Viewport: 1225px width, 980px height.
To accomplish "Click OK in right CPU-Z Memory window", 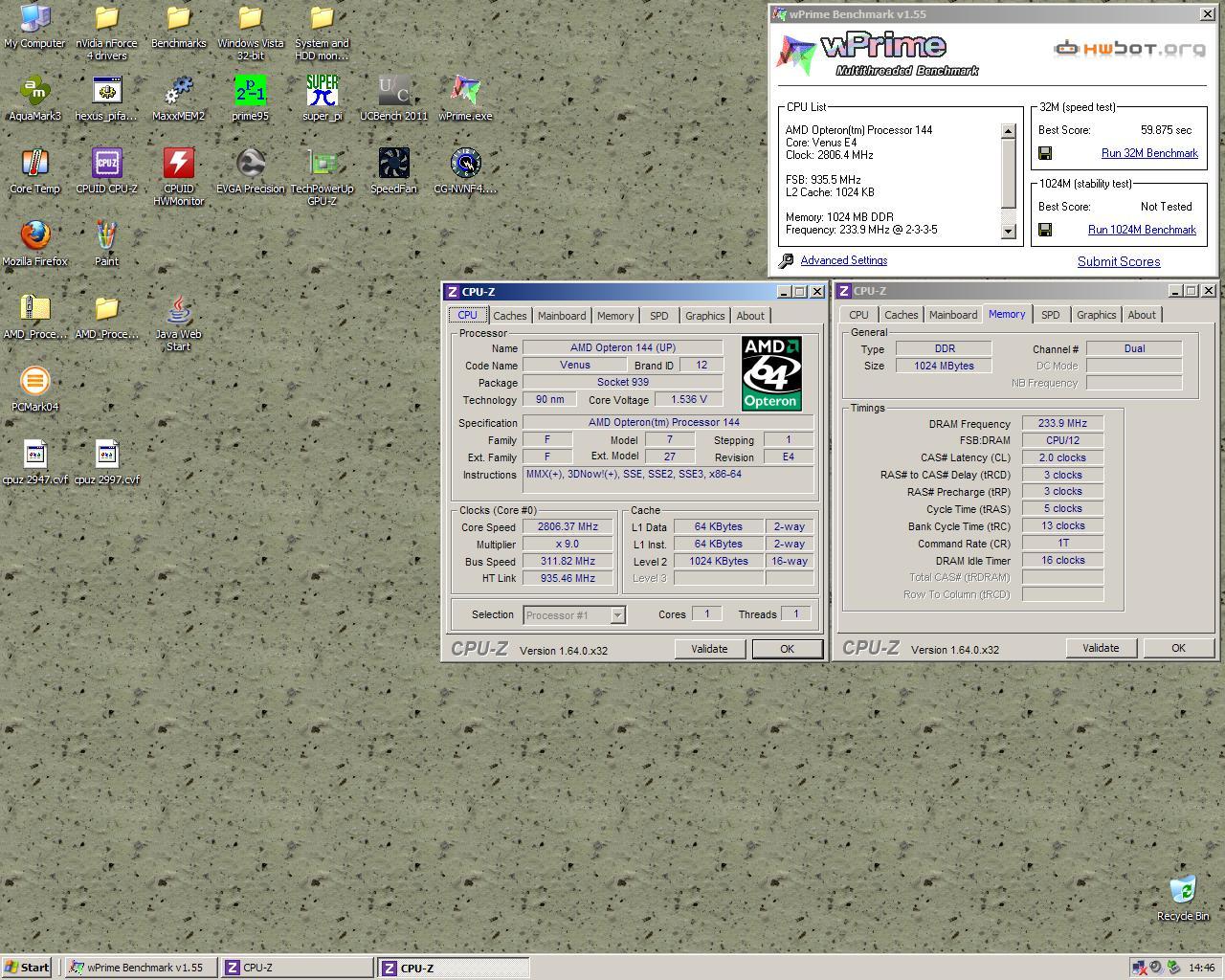I will pyautogui.click(x=1178, y=648).
